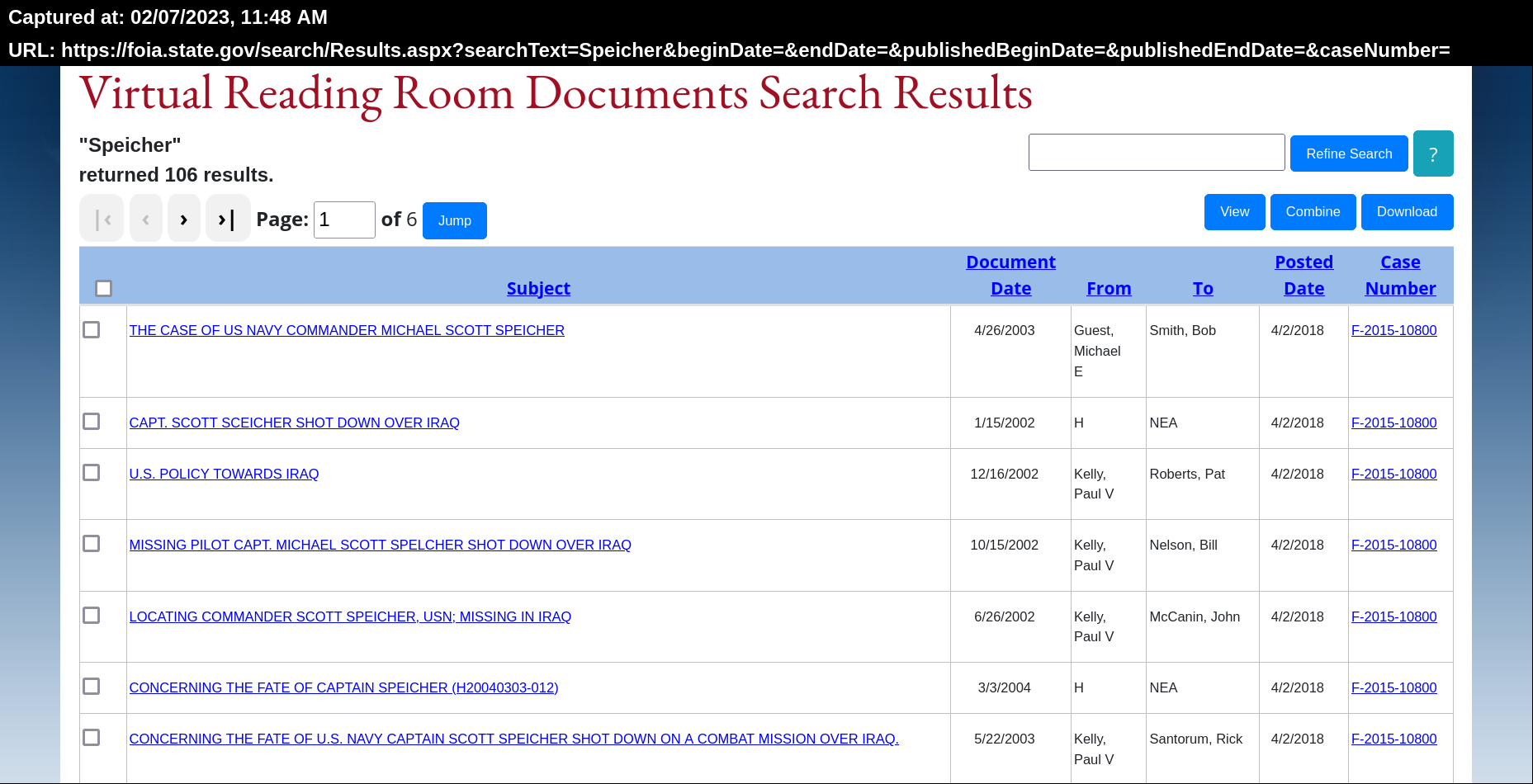Click sender Guest, Michael E

pyautogui.click(x=1097, y=351)
